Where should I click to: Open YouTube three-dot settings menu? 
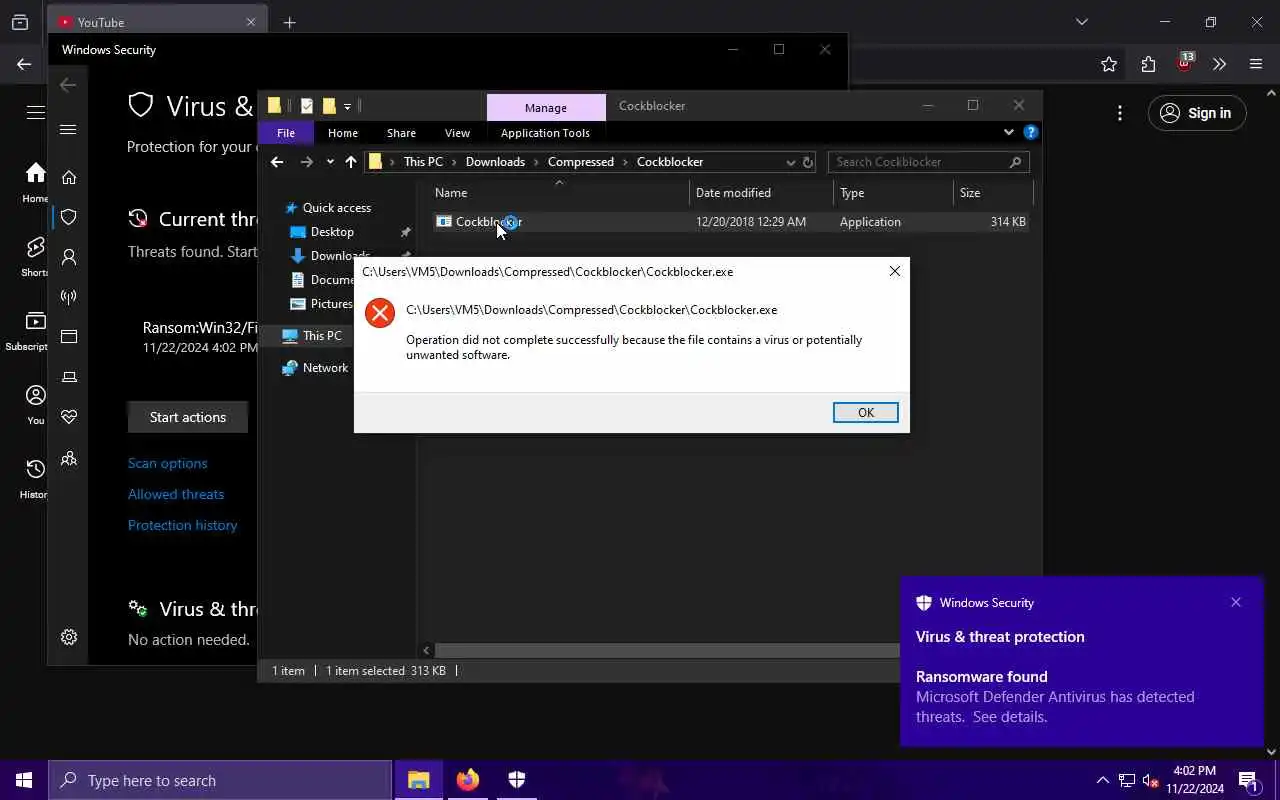(1120, 113)
